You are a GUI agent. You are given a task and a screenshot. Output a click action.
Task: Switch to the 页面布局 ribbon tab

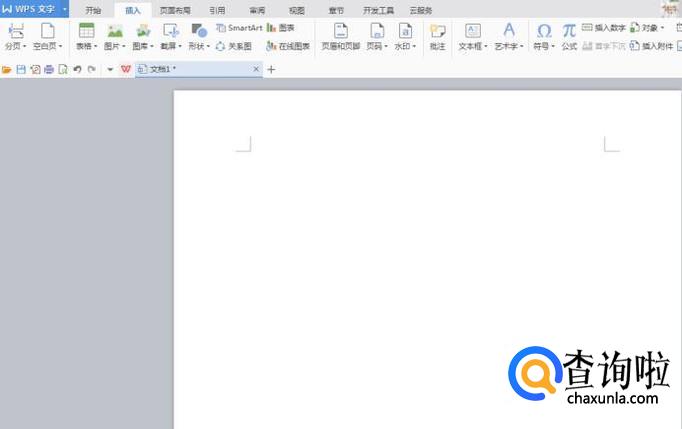tap(174, 9)
